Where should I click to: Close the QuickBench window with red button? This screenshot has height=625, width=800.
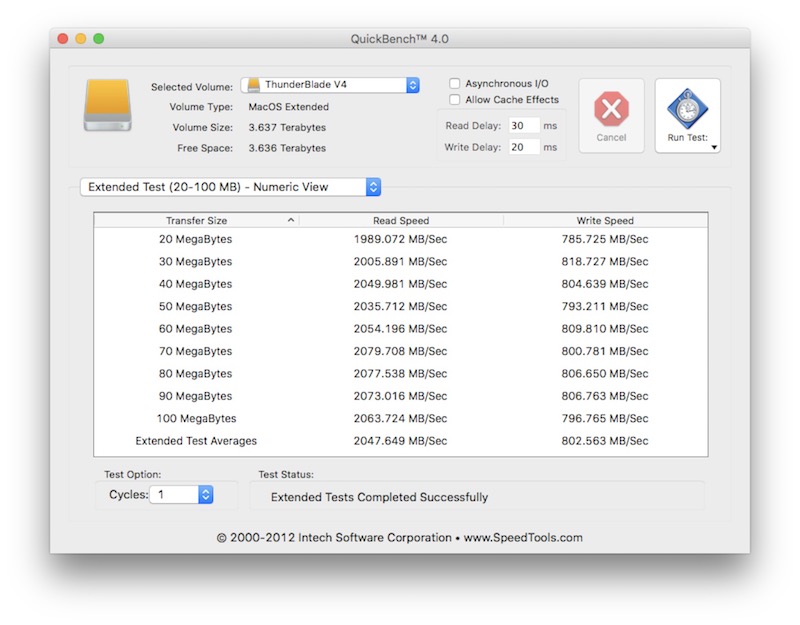click(x=63, y=39)
